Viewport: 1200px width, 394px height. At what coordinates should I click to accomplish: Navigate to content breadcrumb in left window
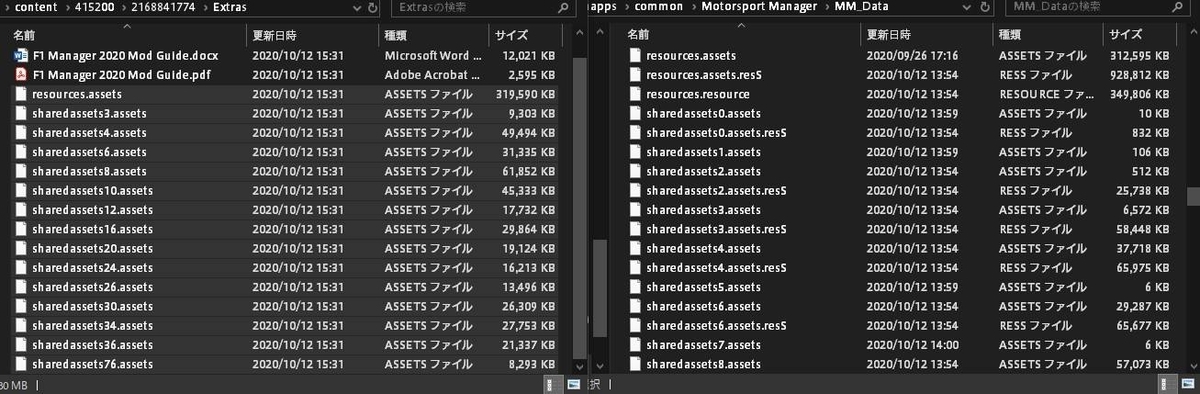(x=37, y=8)
